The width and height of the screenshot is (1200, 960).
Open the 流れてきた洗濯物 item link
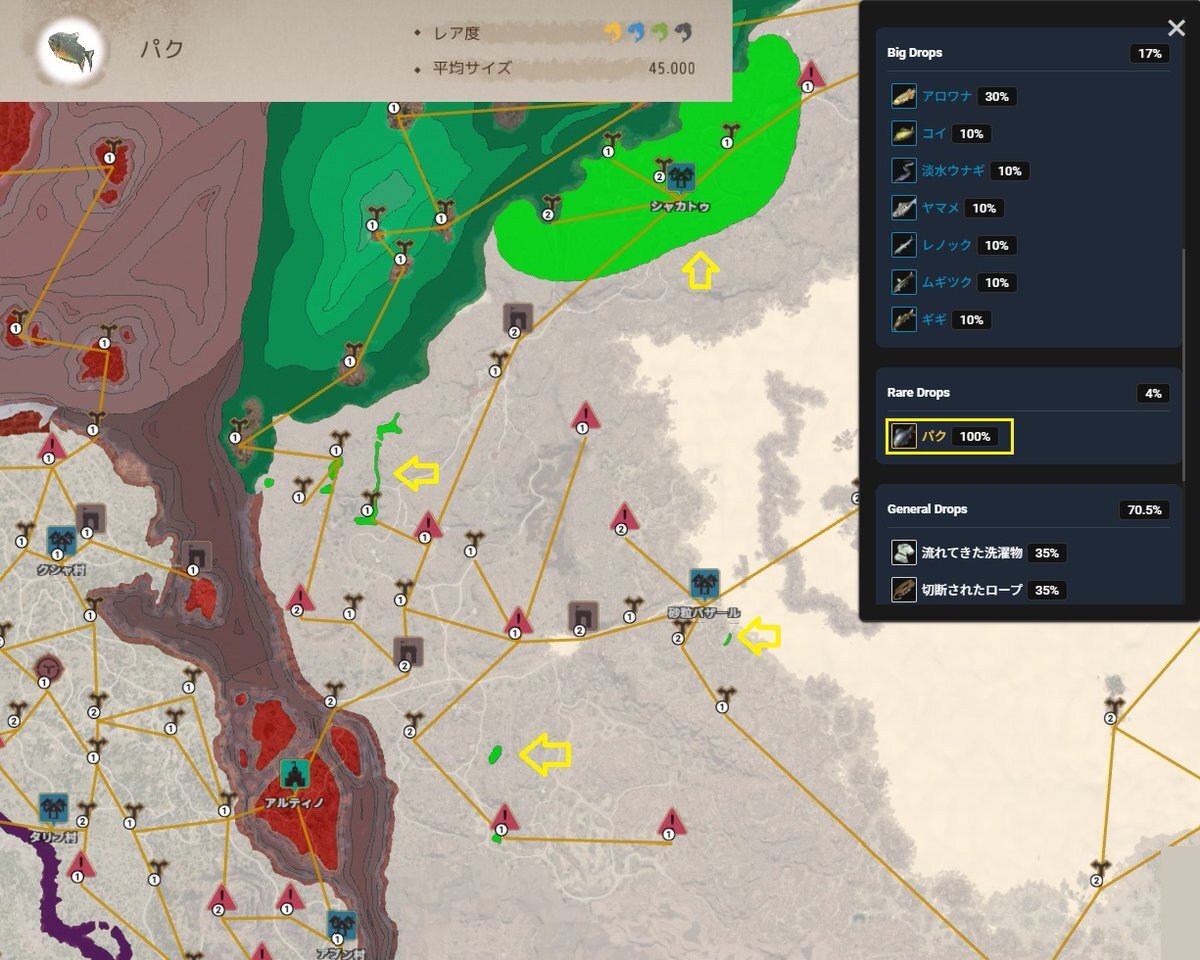(972, 553)
